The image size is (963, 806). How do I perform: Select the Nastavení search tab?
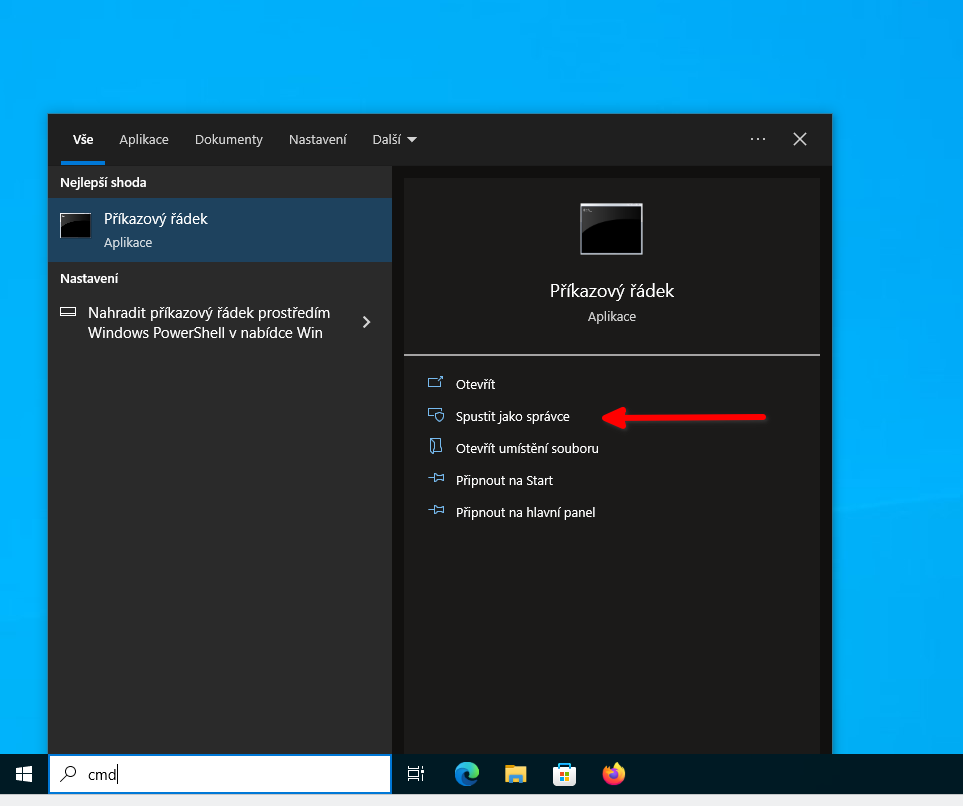click(x=318, y=140)
